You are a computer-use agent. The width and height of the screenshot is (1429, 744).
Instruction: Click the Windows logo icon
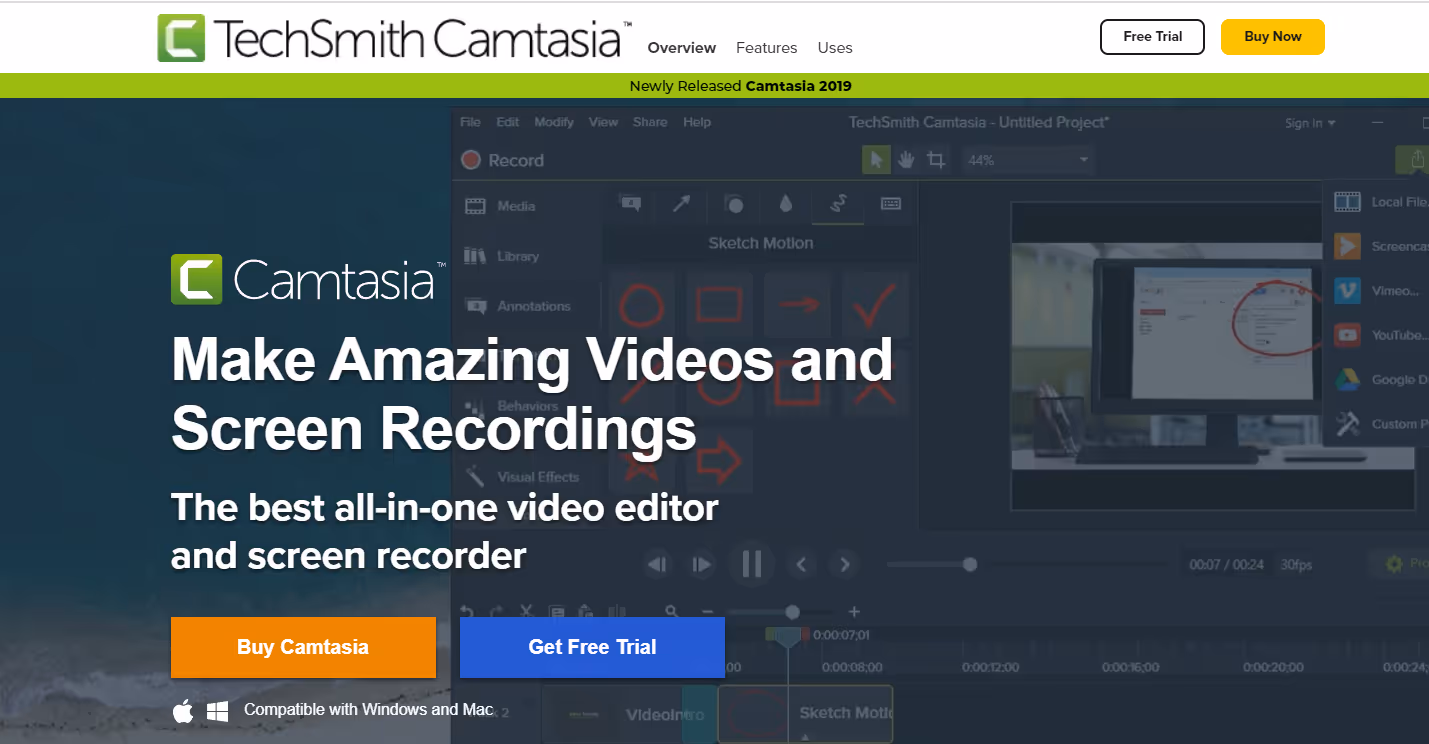tap(217, 711)
